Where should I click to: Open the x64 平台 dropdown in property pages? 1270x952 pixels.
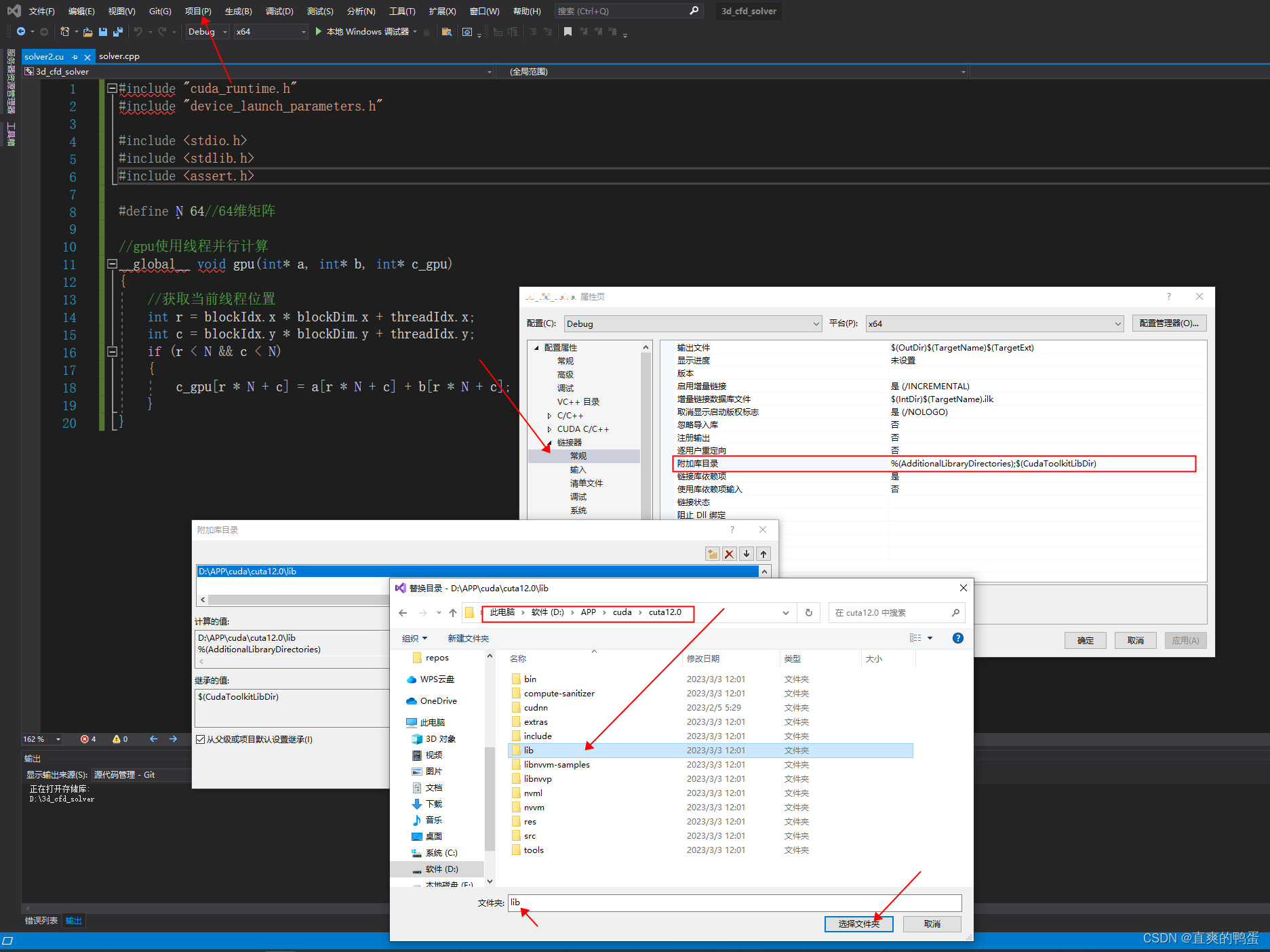(1119, 323)
